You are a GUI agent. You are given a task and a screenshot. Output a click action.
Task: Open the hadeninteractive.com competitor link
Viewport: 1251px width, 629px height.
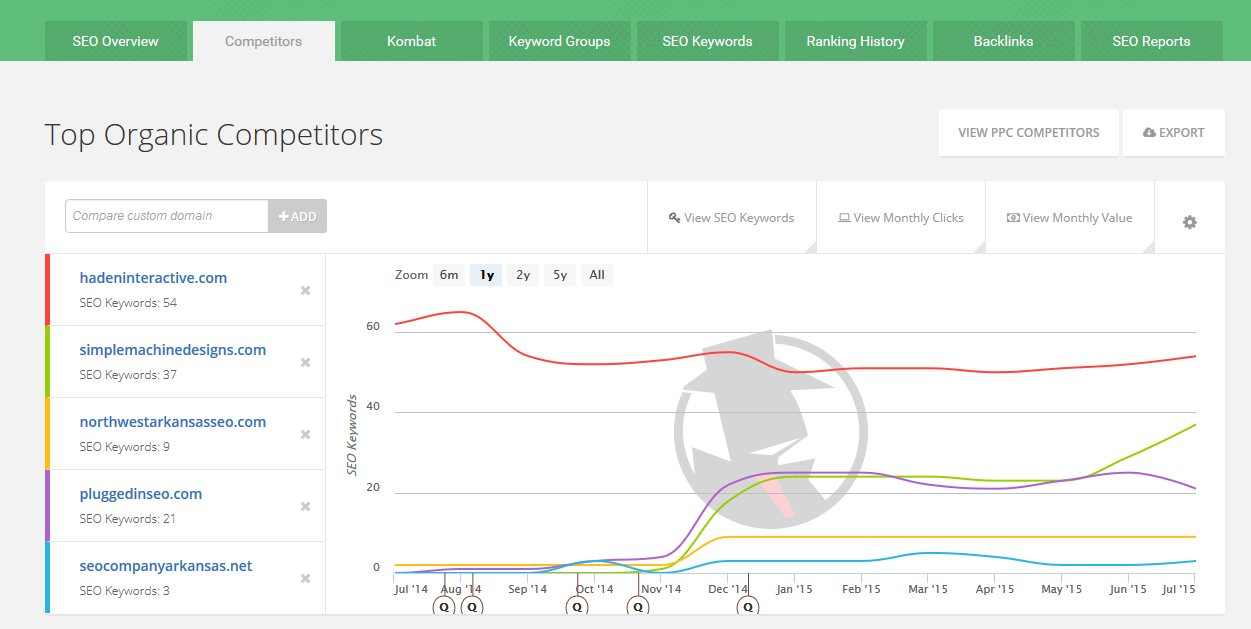pos(154,278)
